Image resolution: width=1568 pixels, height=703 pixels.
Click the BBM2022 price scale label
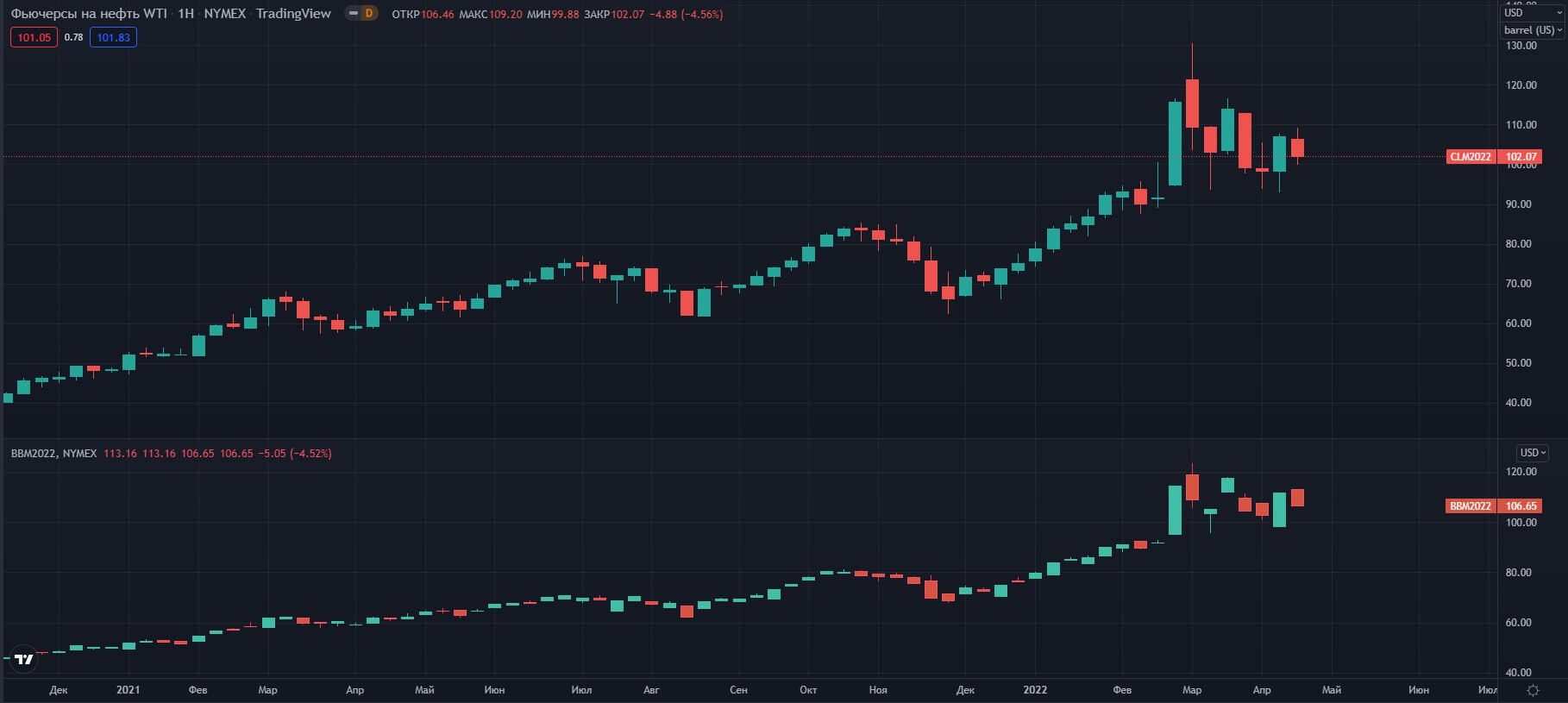pos(1471,506)
